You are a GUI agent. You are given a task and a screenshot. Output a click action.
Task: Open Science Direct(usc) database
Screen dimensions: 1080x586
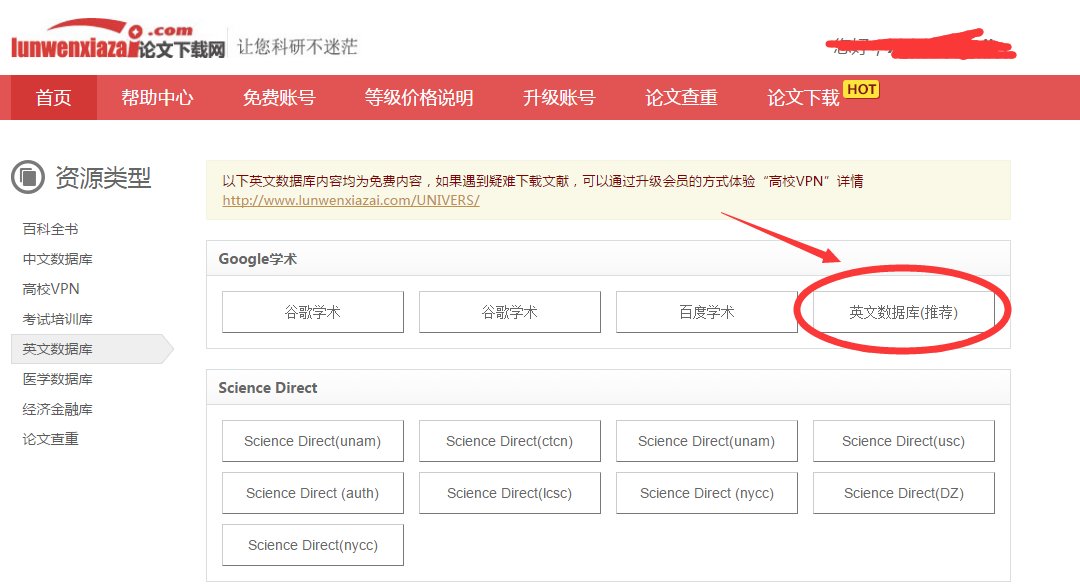tap(904, 441)
